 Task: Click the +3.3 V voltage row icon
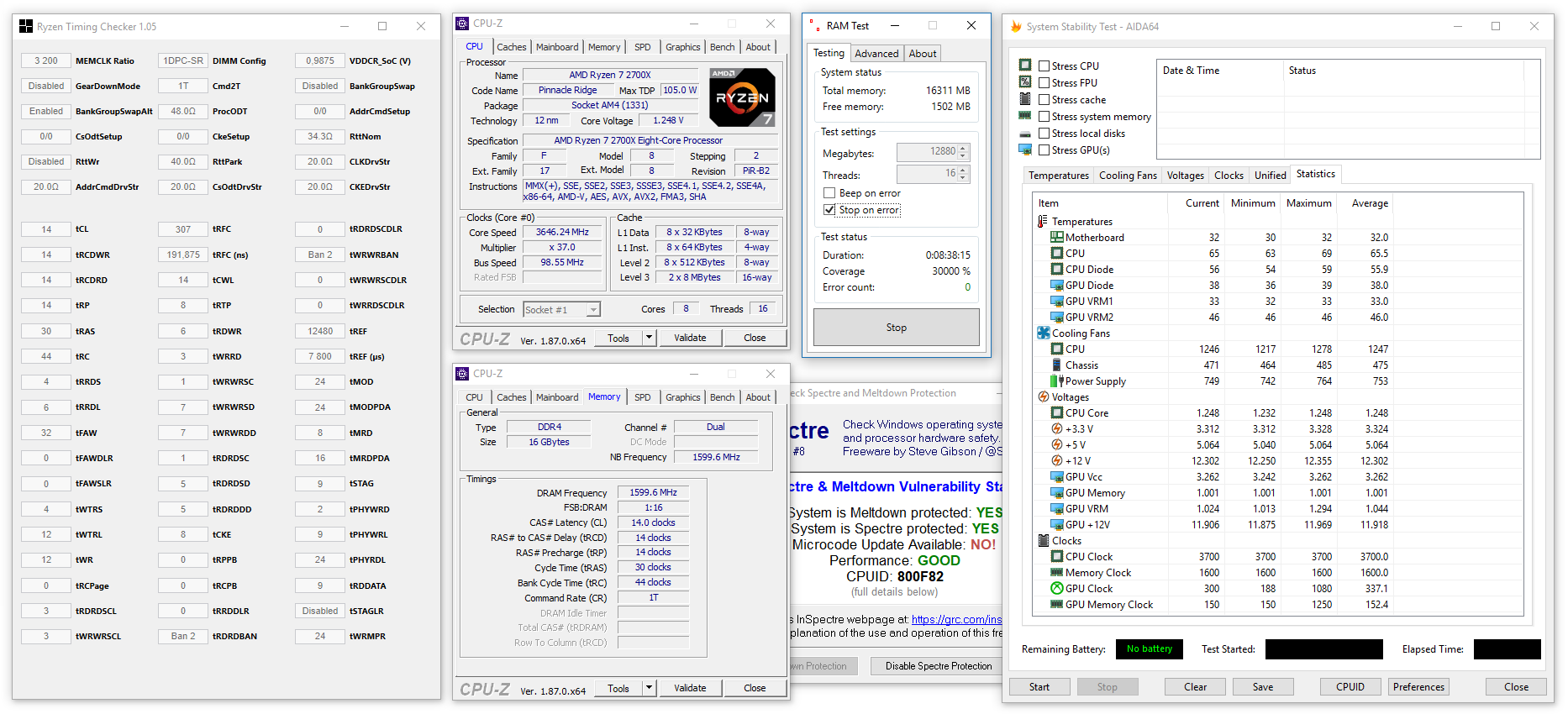tap(1057, 429)
